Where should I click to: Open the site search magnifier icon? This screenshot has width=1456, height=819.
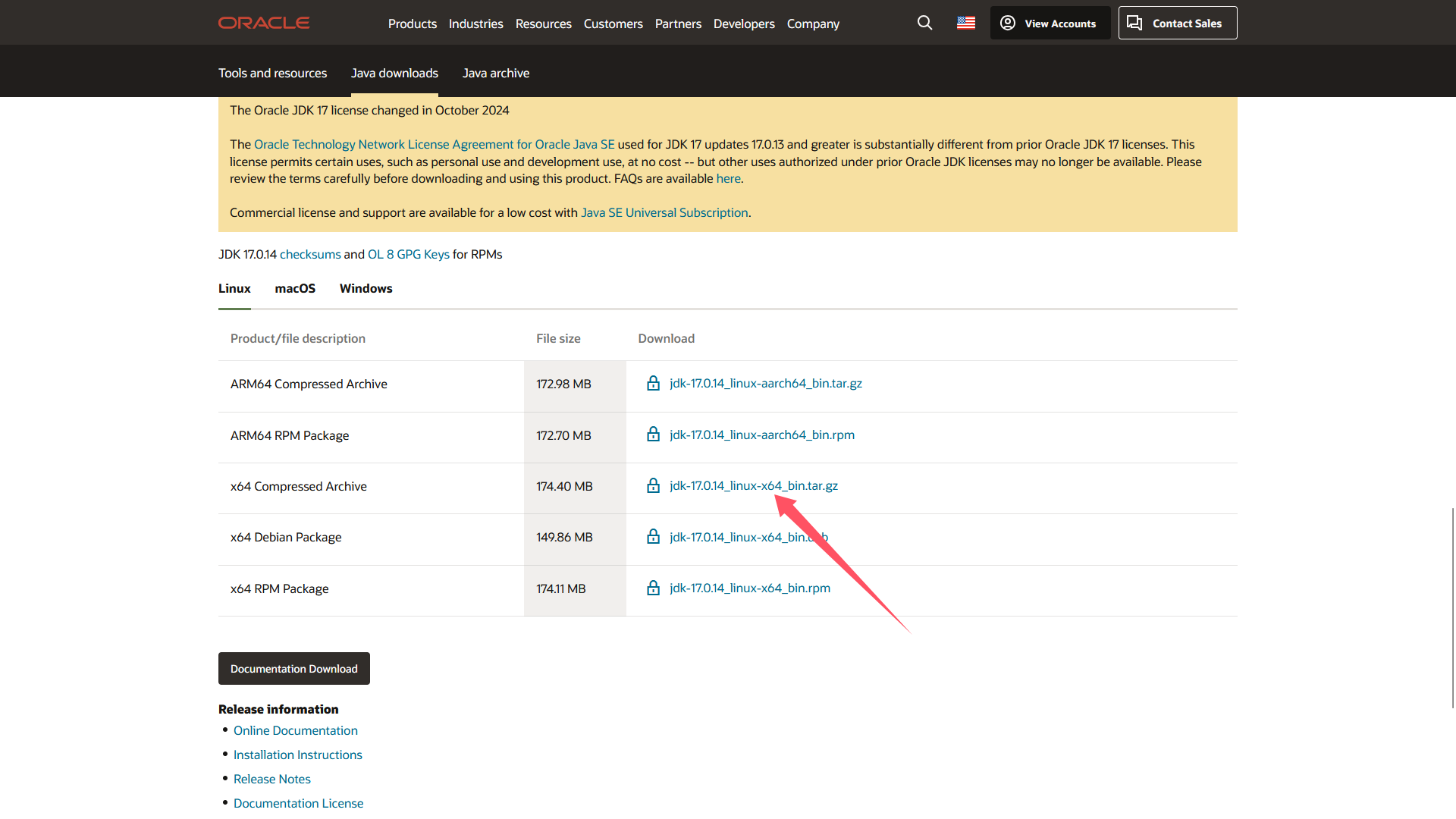point(924,23)
